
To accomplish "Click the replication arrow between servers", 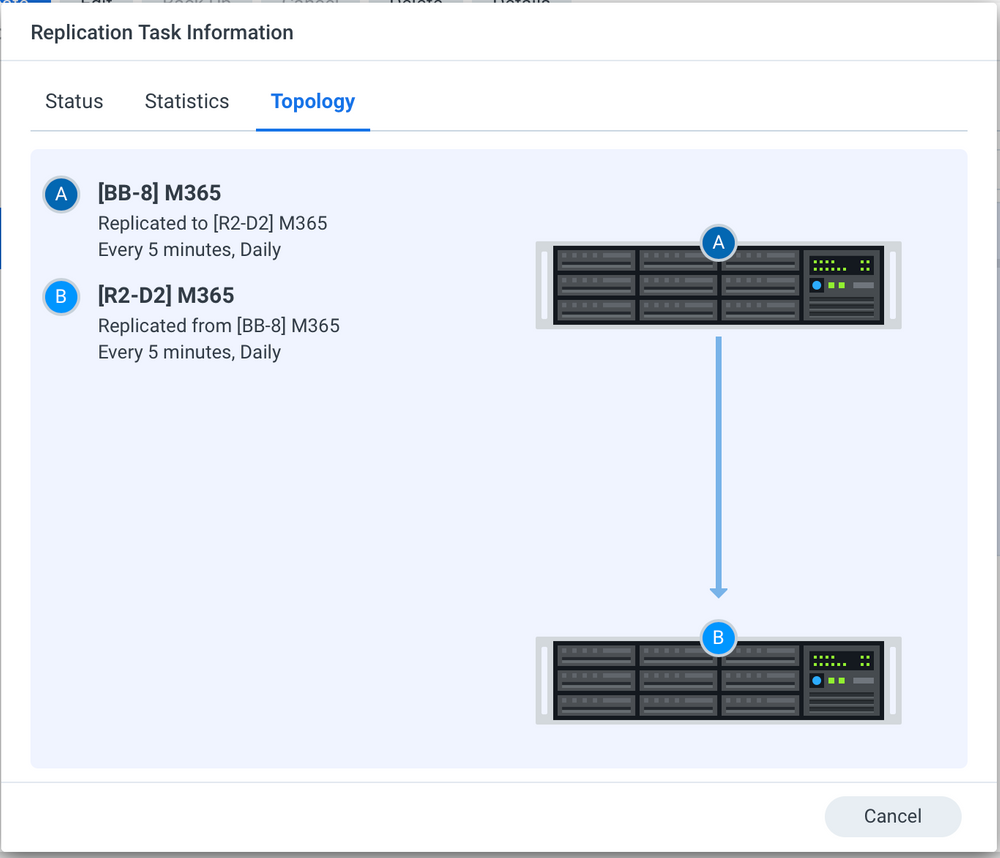I will click(x=718, y=467).
